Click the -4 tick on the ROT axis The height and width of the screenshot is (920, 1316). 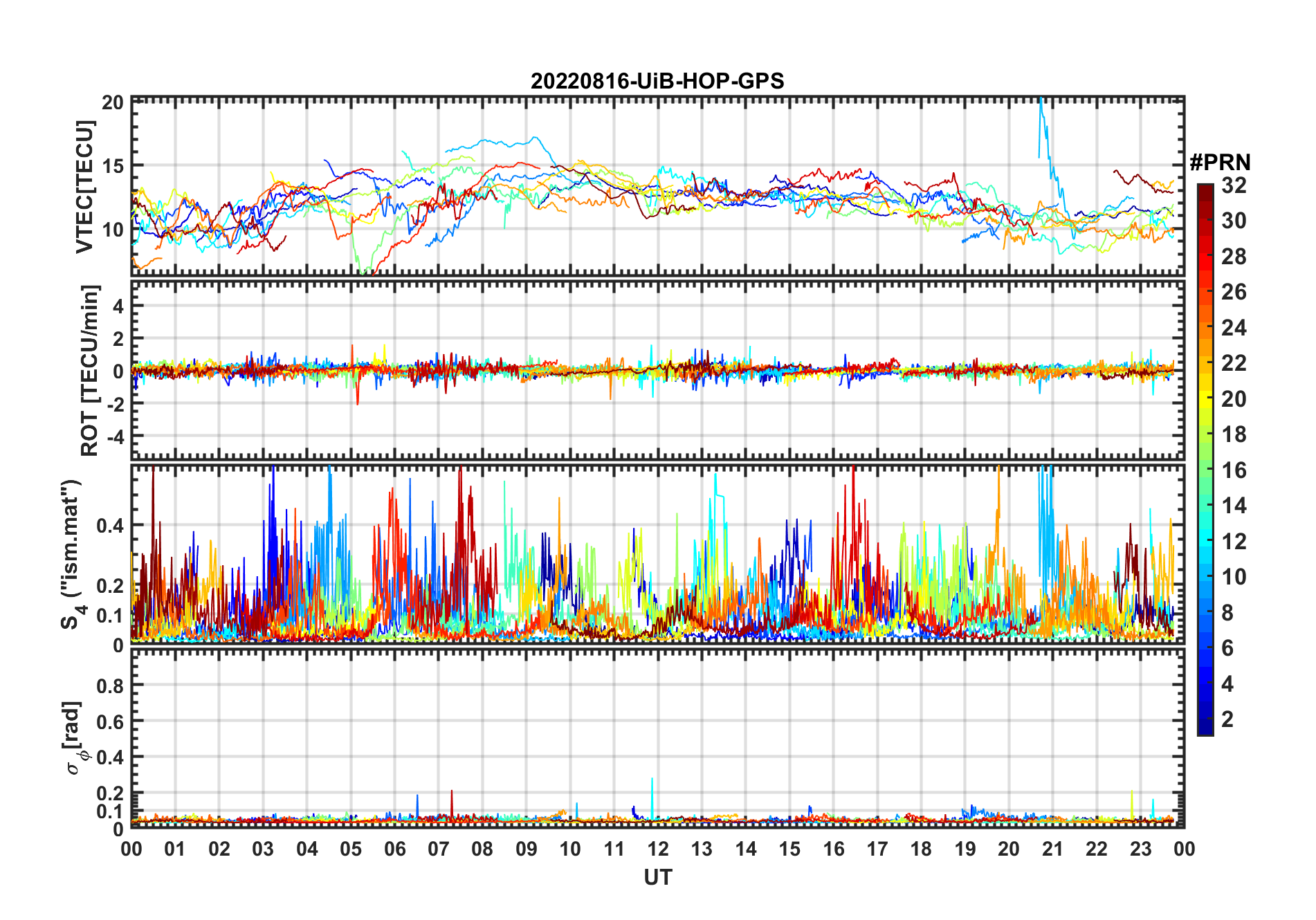click(115, 437)
